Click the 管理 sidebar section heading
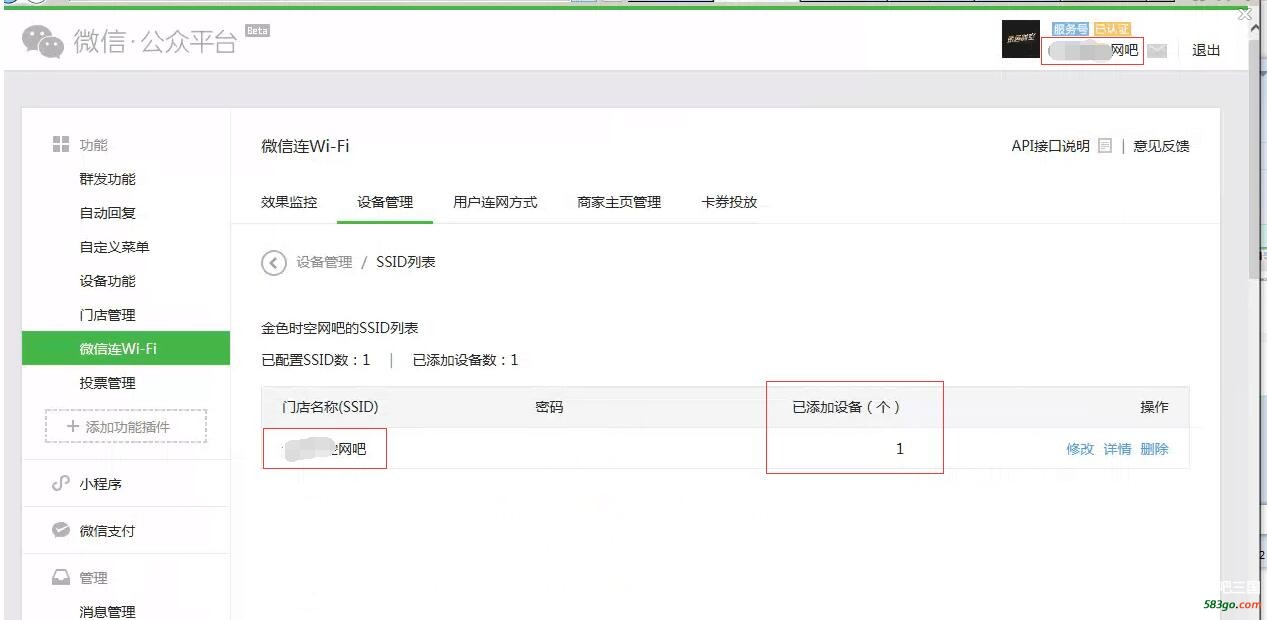This screenshot has width=1267, height=620. click(x=93, y=578)
